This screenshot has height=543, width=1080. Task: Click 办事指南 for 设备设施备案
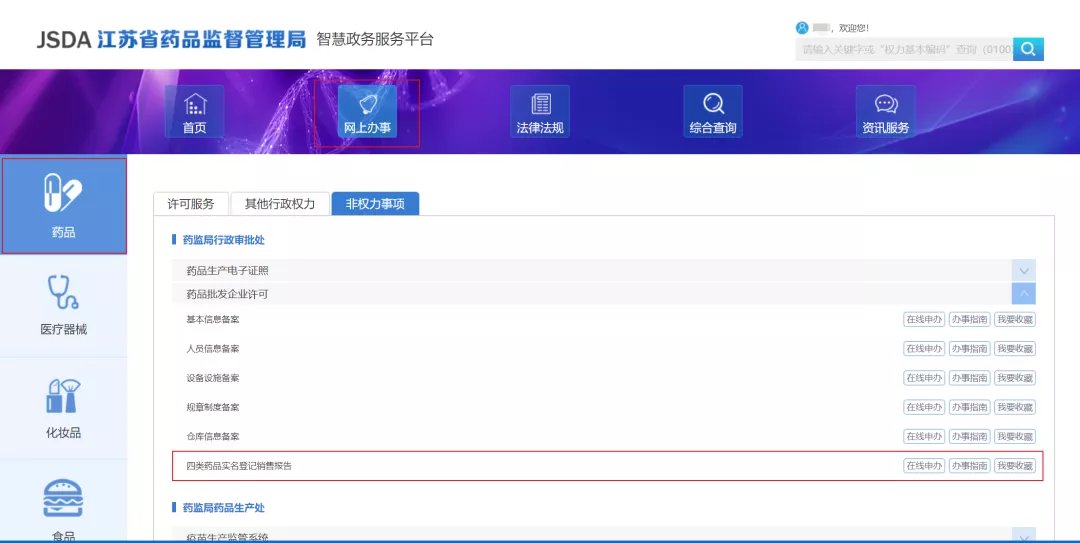tap(969, 378)
